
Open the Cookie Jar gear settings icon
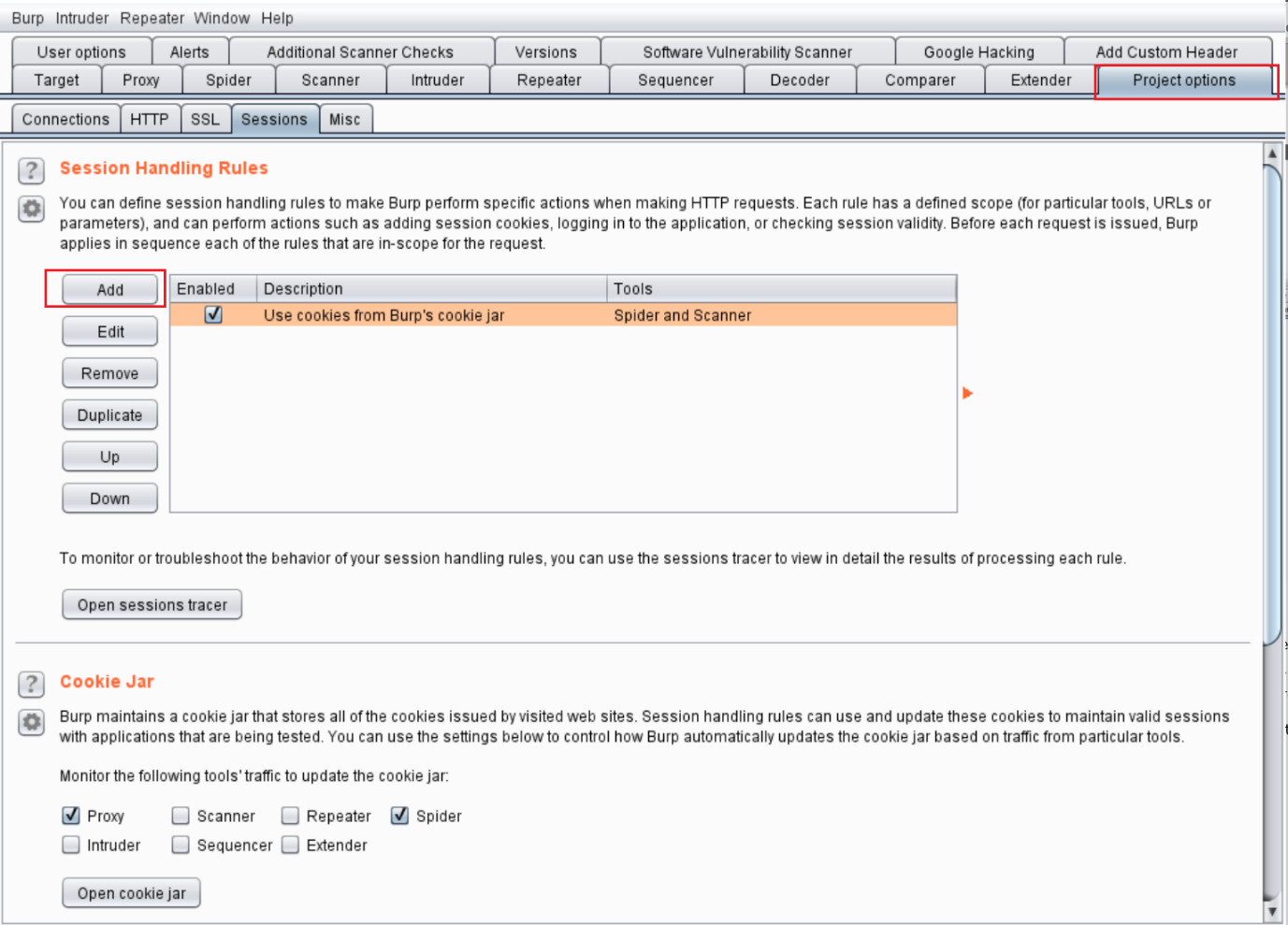[x=31, y=722]
